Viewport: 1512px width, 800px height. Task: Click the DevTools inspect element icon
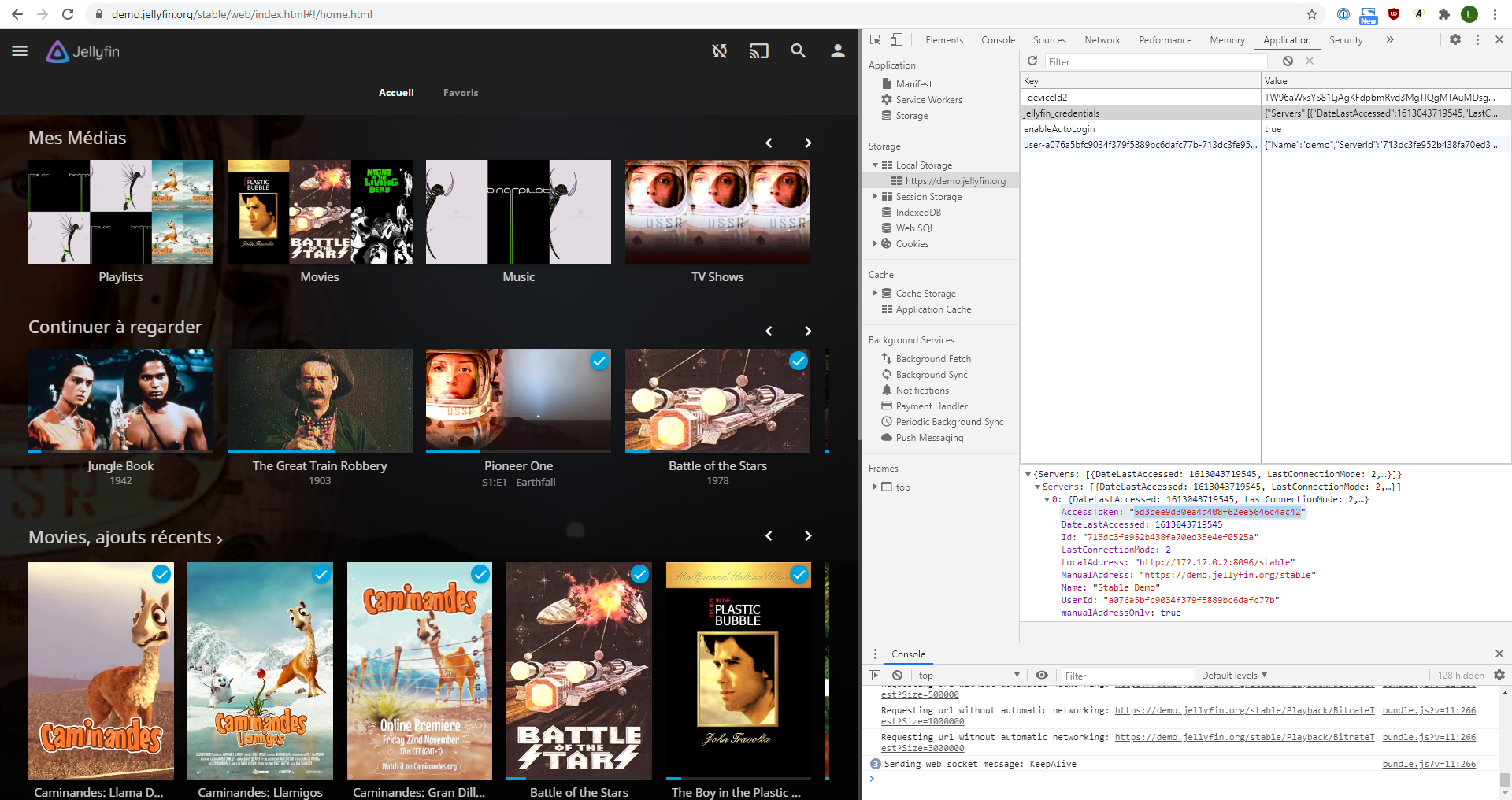click(875, 39)
